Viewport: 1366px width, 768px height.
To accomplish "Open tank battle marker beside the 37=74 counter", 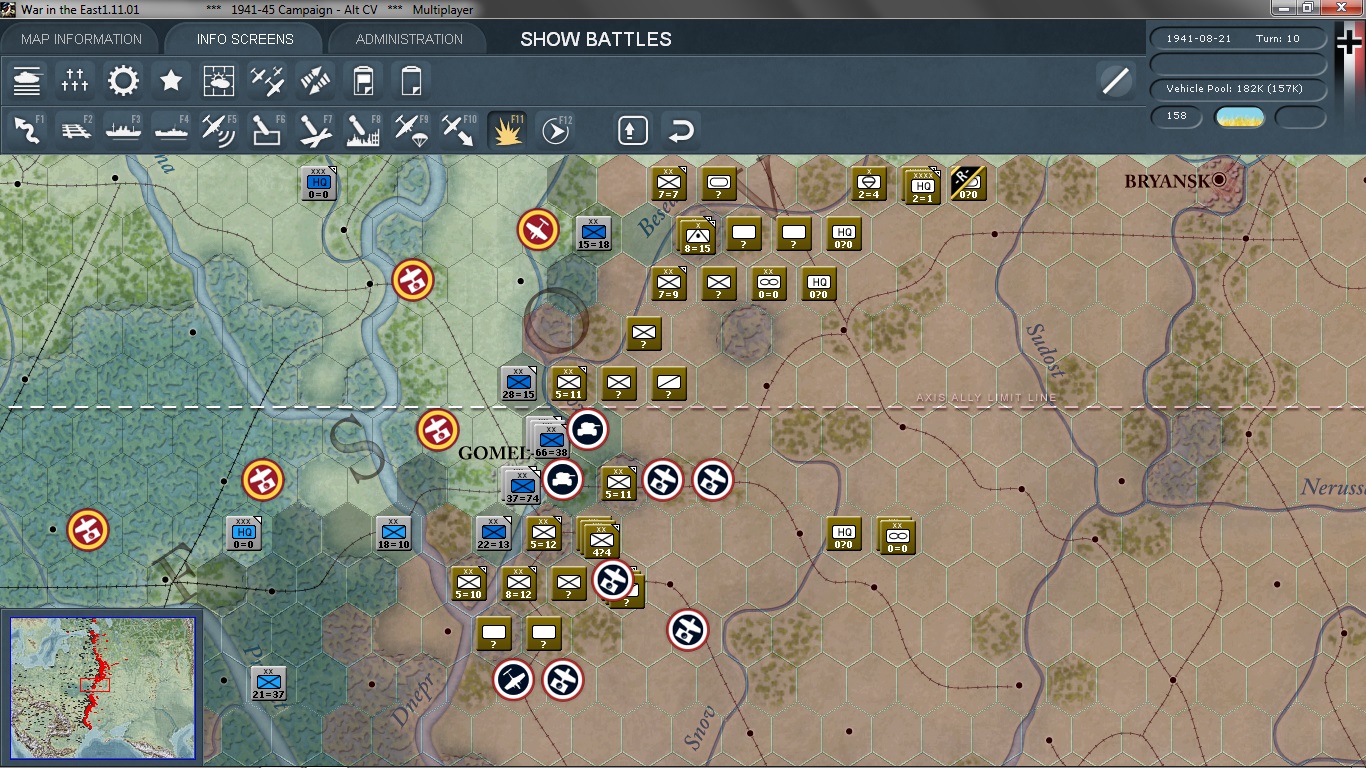I will point(563,480).
